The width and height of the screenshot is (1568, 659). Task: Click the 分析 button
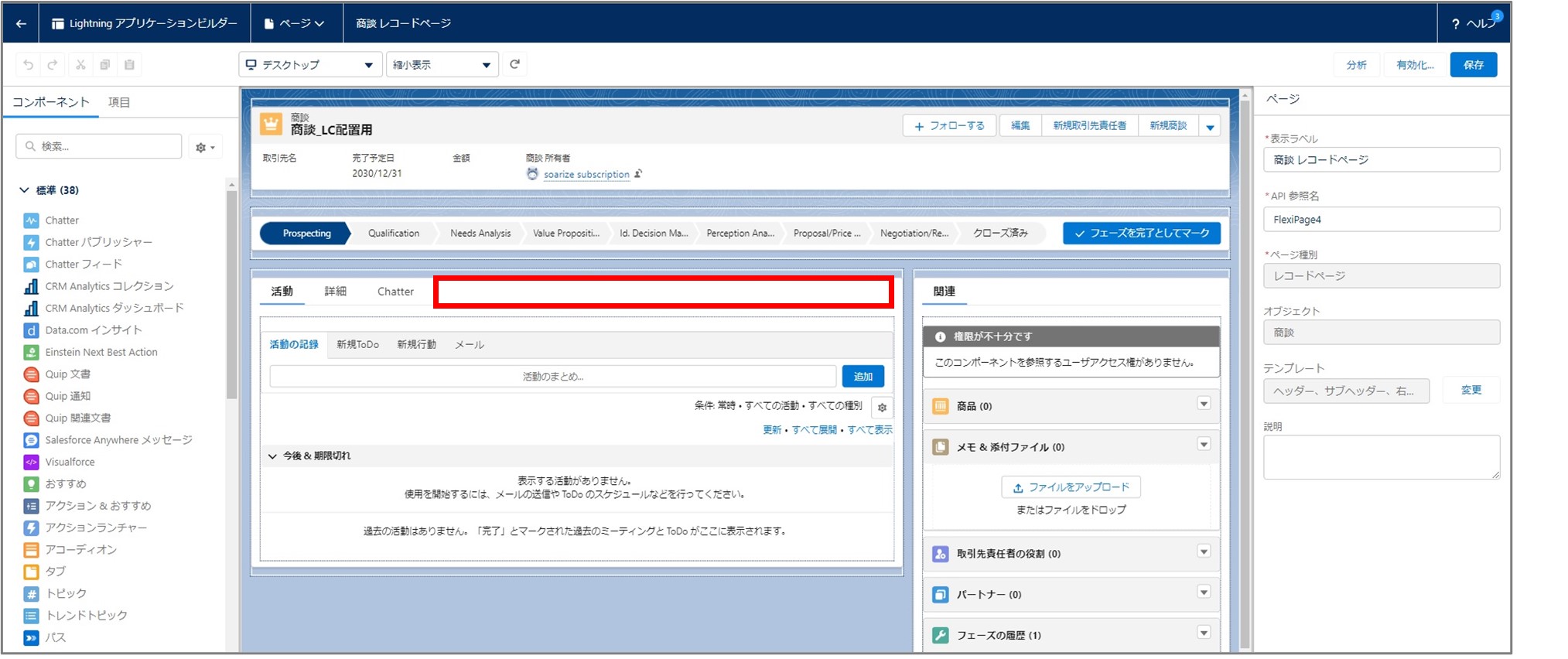click(1356, 65)
